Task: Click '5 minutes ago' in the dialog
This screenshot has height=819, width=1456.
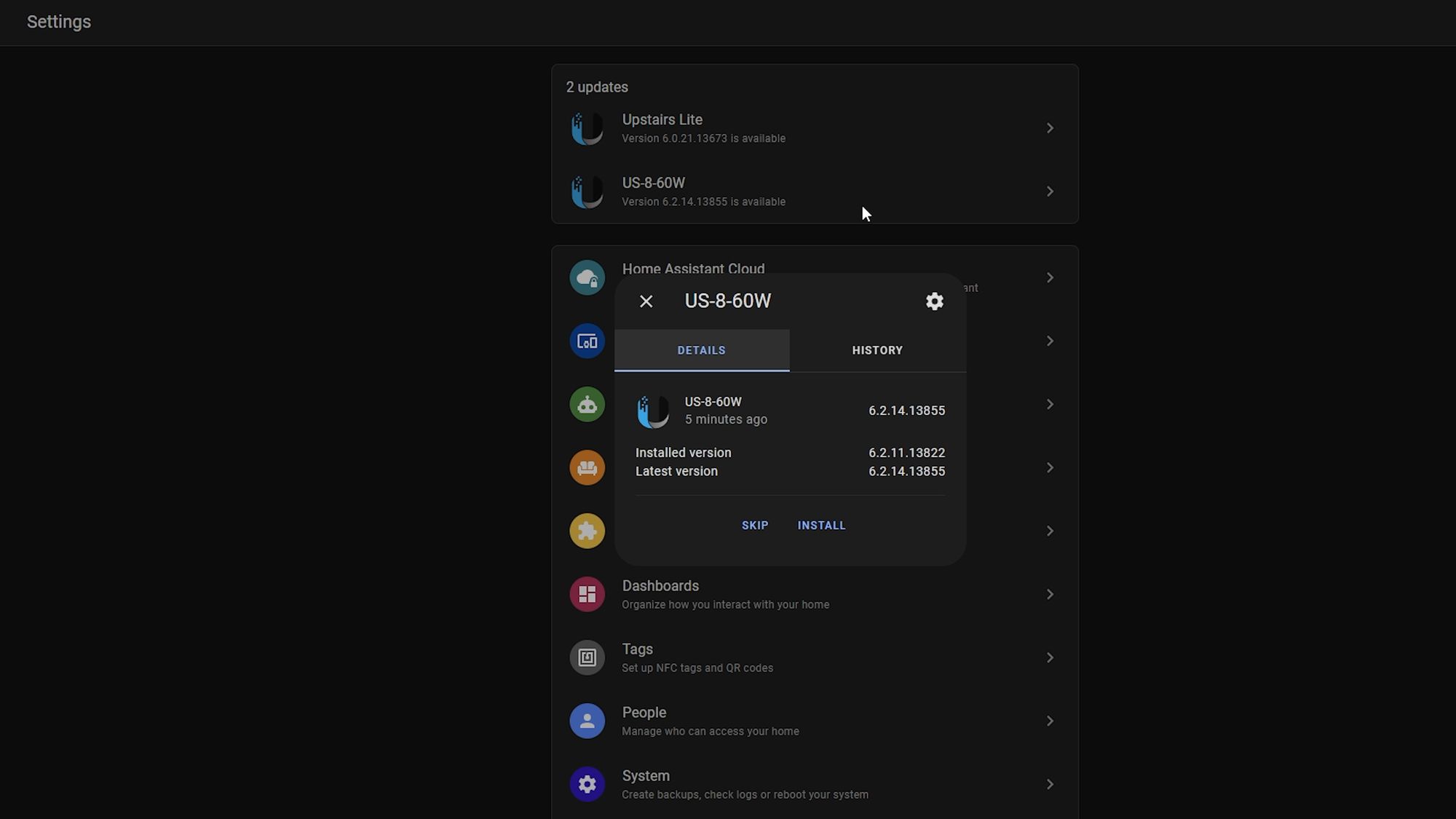Action: point(726,419)
